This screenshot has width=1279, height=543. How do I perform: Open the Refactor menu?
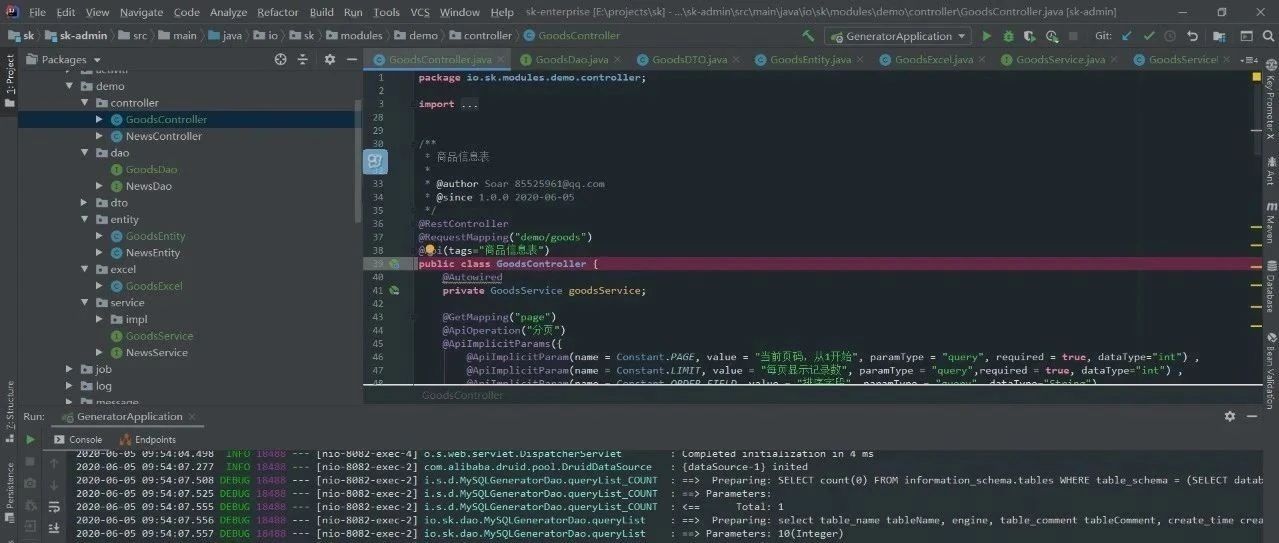pyautogui.click(x=277, y=12)
